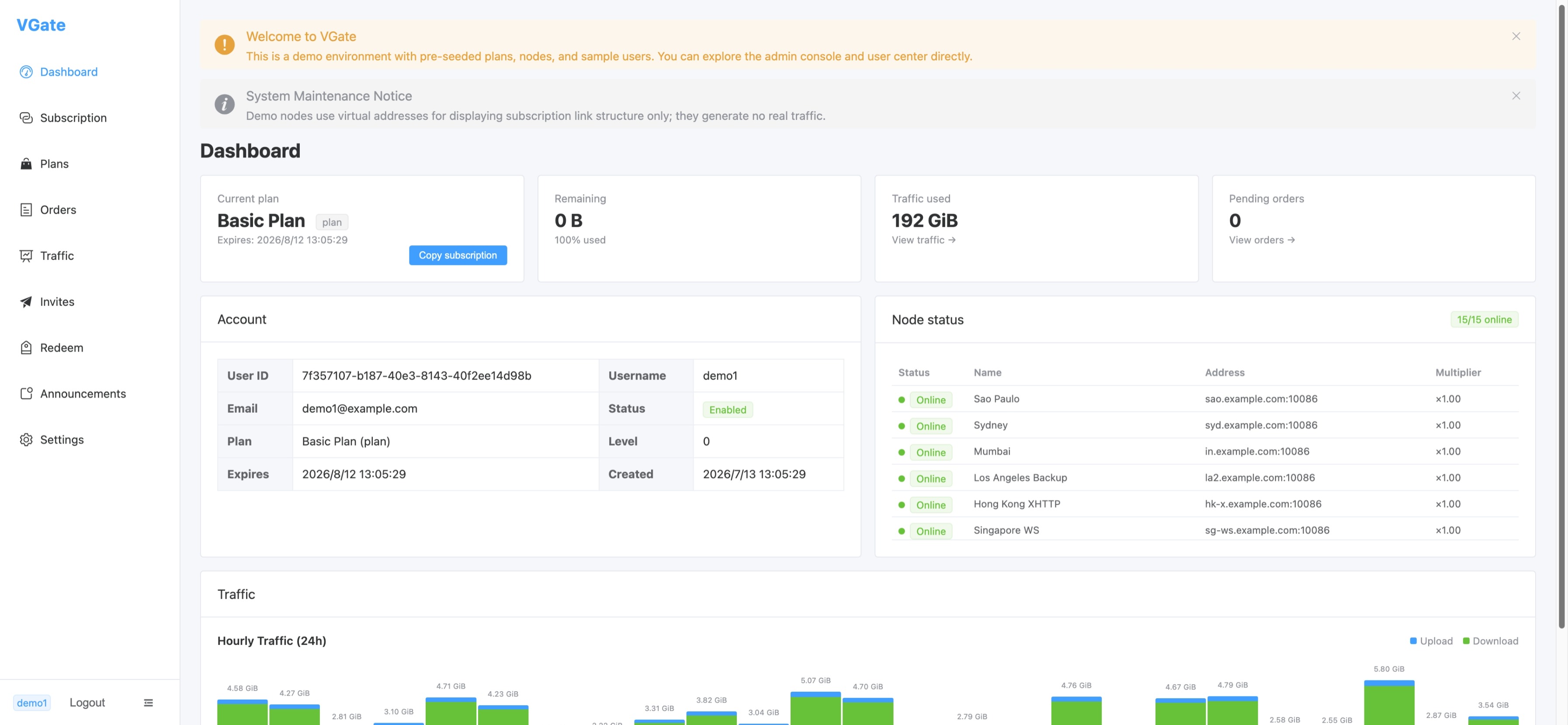Click the Redeem tag icon

pos(25,348)
